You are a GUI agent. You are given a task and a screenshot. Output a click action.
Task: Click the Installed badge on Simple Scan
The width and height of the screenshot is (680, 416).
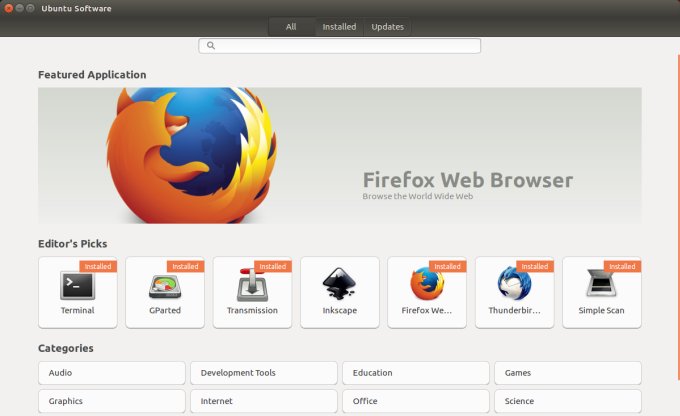[622, 266]
